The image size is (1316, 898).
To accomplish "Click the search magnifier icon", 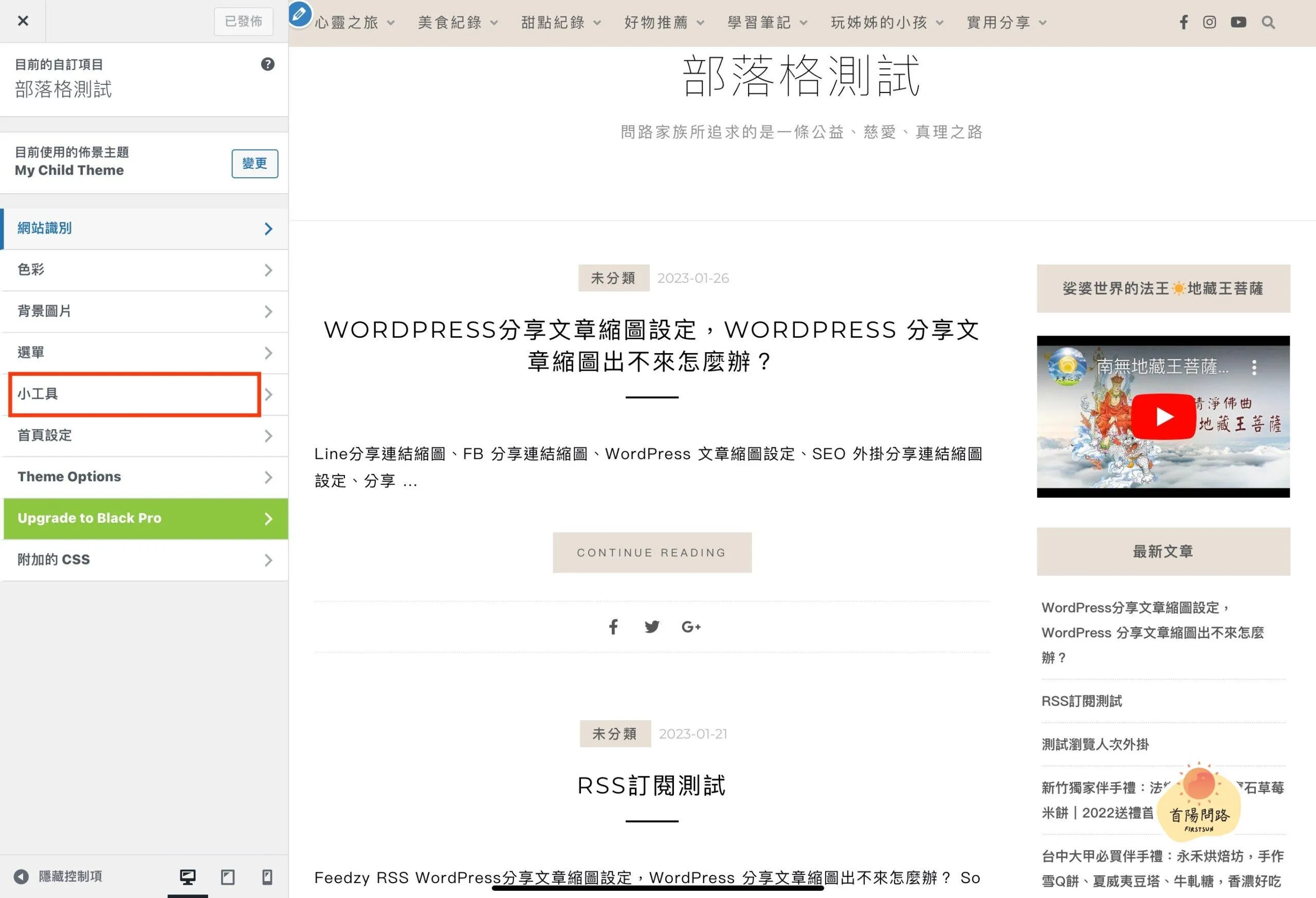I will click(x=1268, y=22).
